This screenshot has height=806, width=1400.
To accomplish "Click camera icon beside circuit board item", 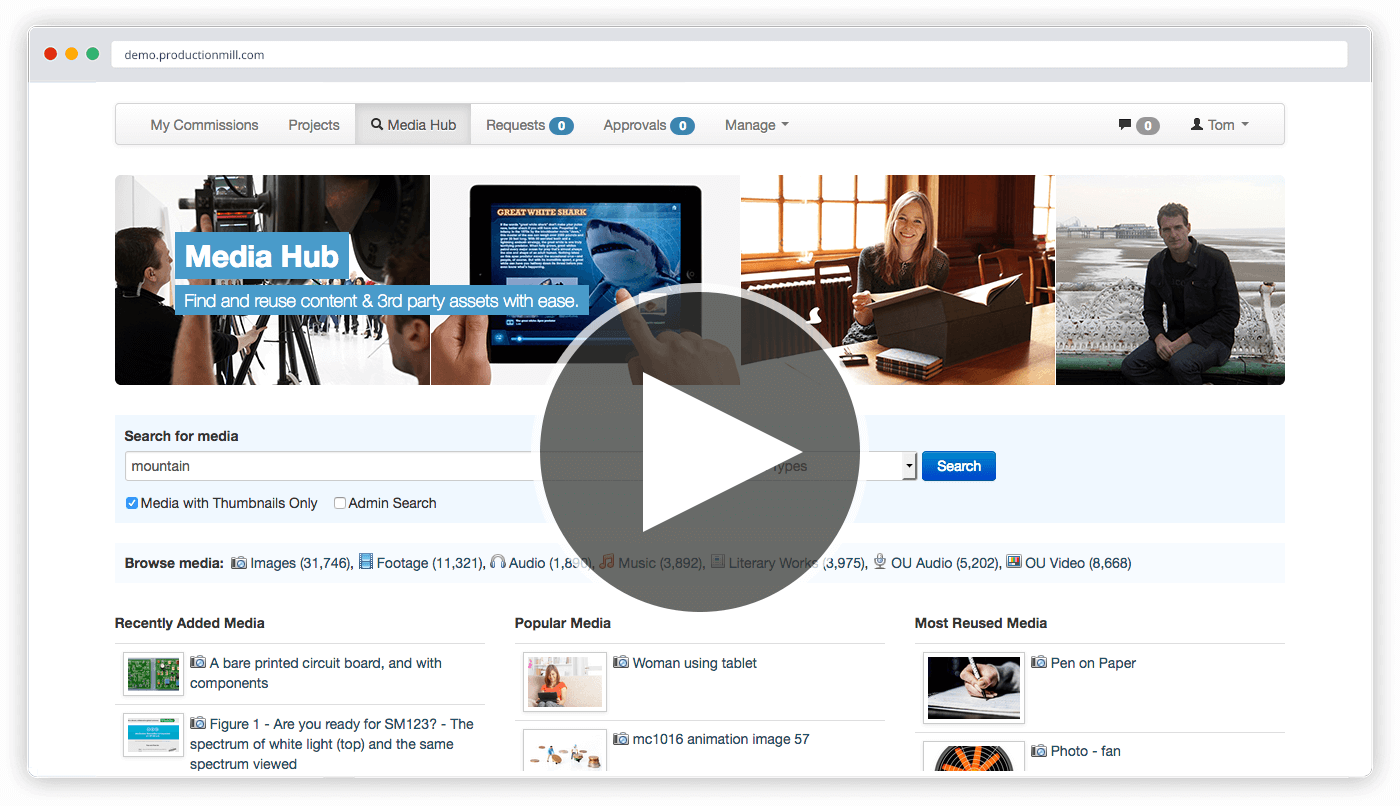I will [x=198, y=663].
